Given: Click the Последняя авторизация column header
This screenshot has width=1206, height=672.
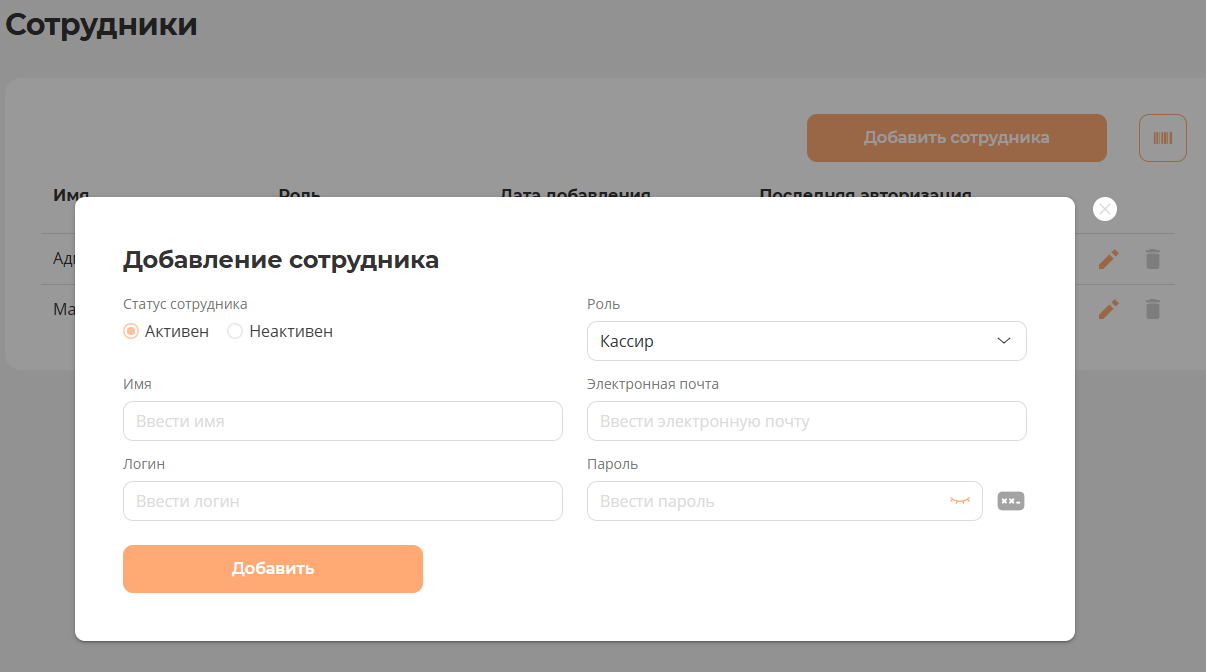Looking at the screenshot, I should (x=865, y=192).
